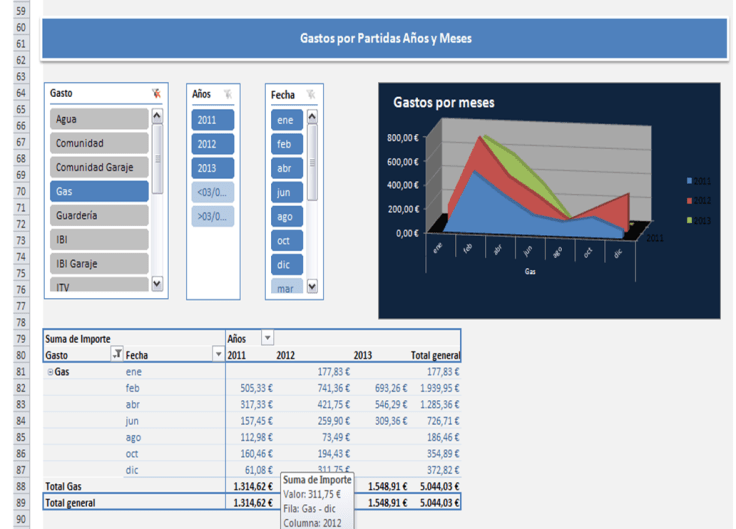
Task: Click the Gastos por meses chart title
Action: pos(443,102)
